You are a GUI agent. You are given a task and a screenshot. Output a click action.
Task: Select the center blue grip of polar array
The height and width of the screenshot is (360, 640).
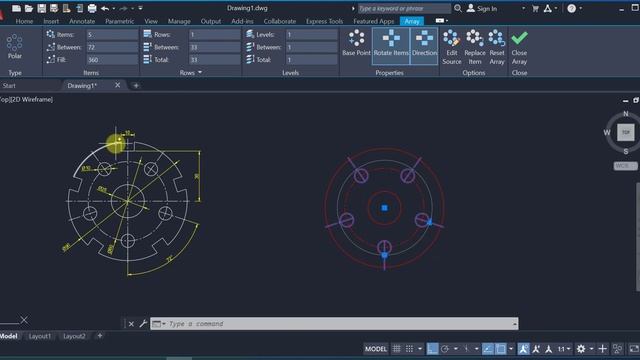click(x=384, y=208)
